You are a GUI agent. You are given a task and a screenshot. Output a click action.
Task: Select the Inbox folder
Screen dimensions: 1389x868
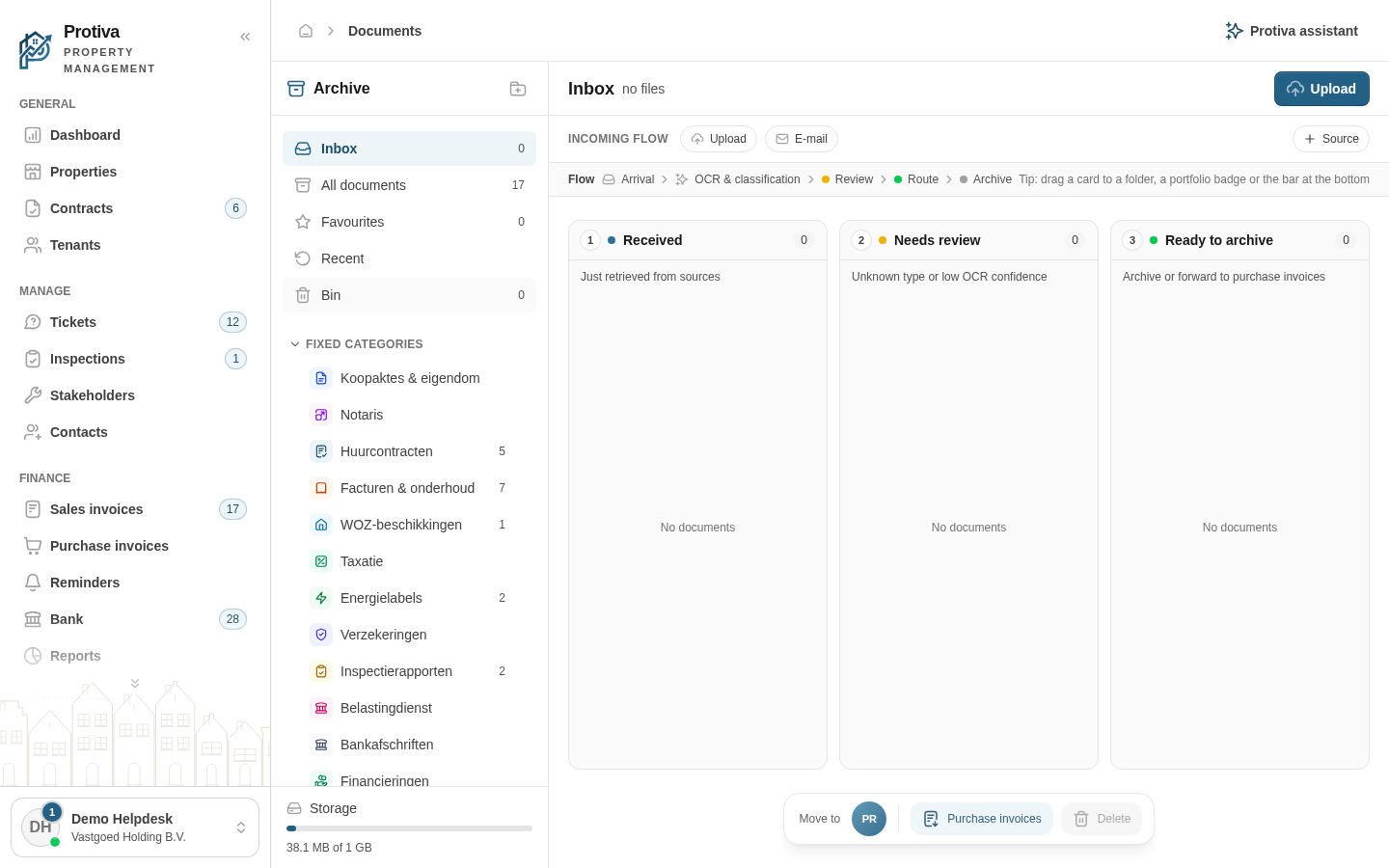(x=409, y=149)
